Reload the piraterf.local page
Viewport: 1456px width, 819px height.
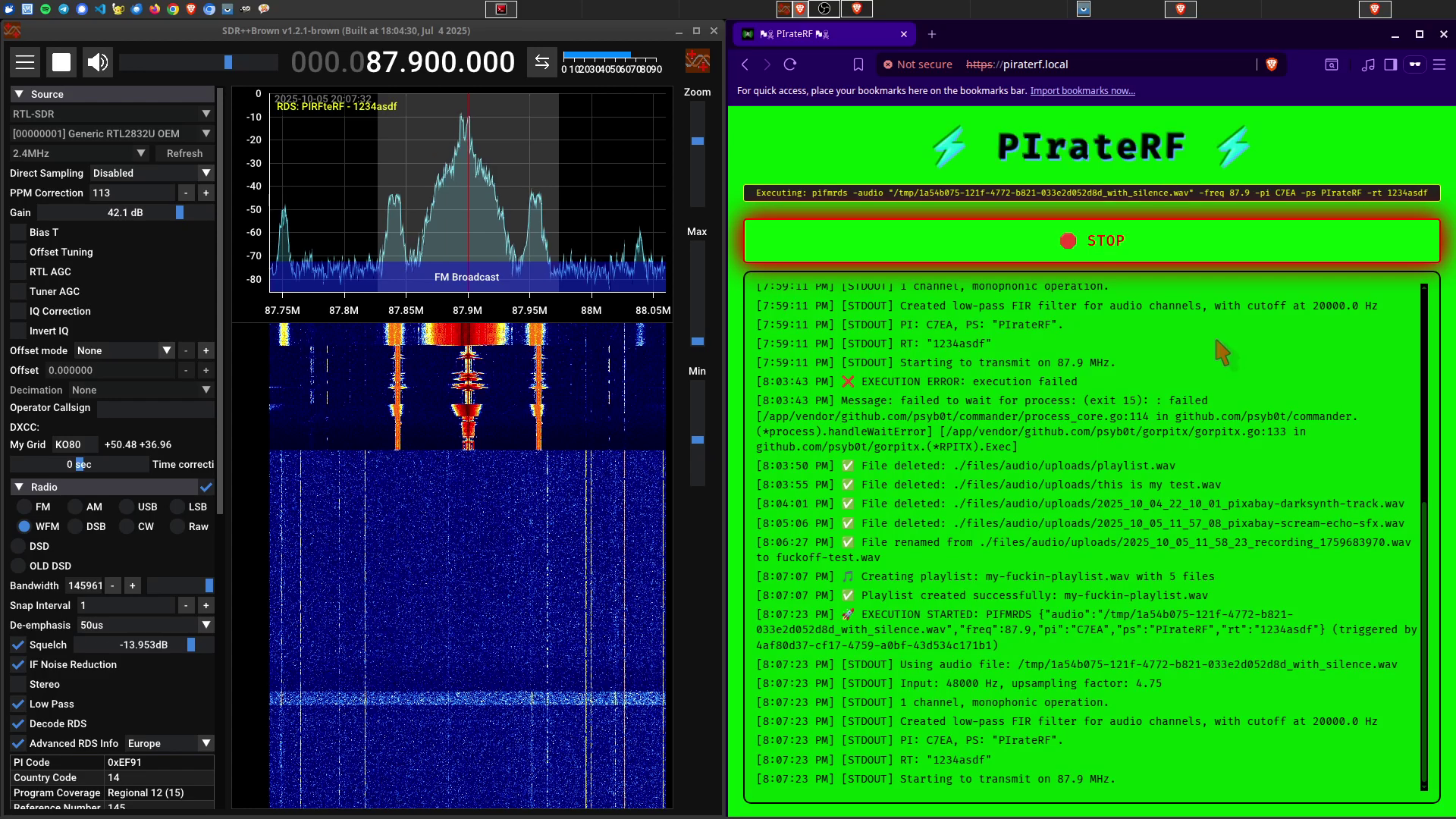[x=790, y=64]
